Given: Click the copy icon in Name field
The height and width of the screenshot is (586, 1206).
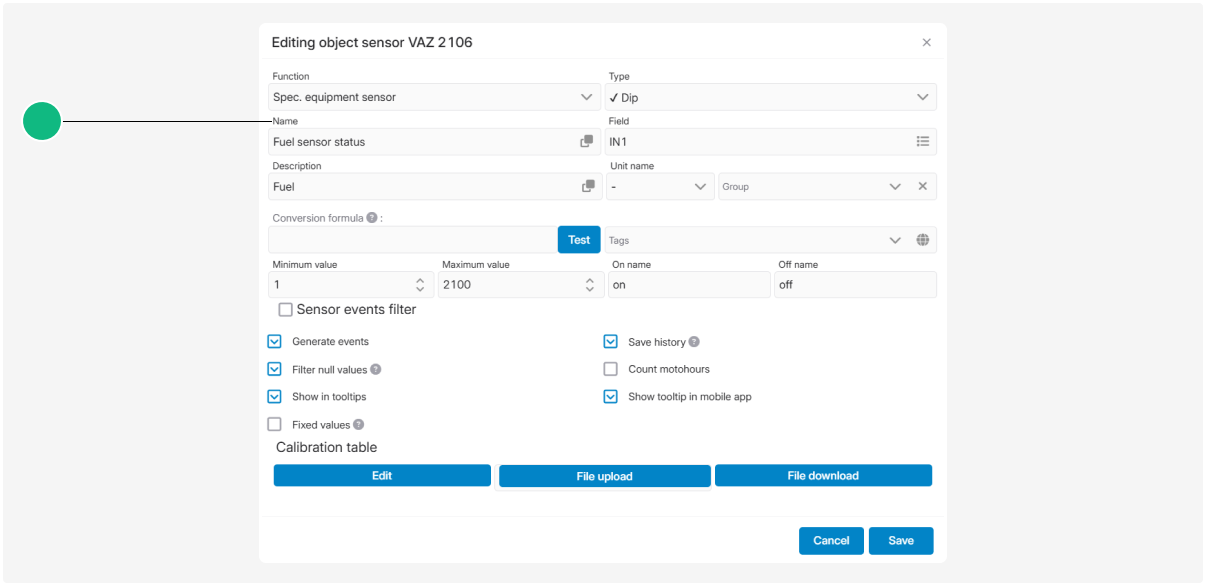Looking at the screenshot, I should click(587, 142).
